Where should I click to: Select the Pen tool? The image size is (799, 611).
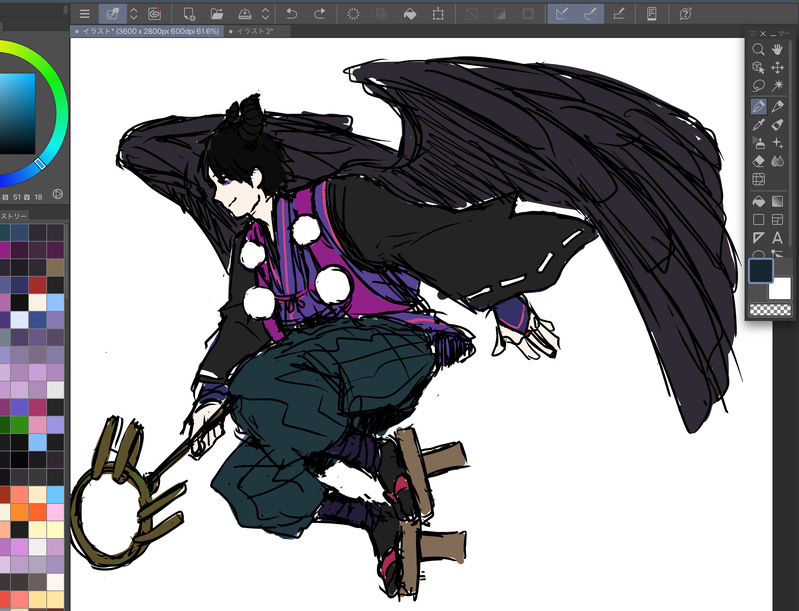[758, 106]
